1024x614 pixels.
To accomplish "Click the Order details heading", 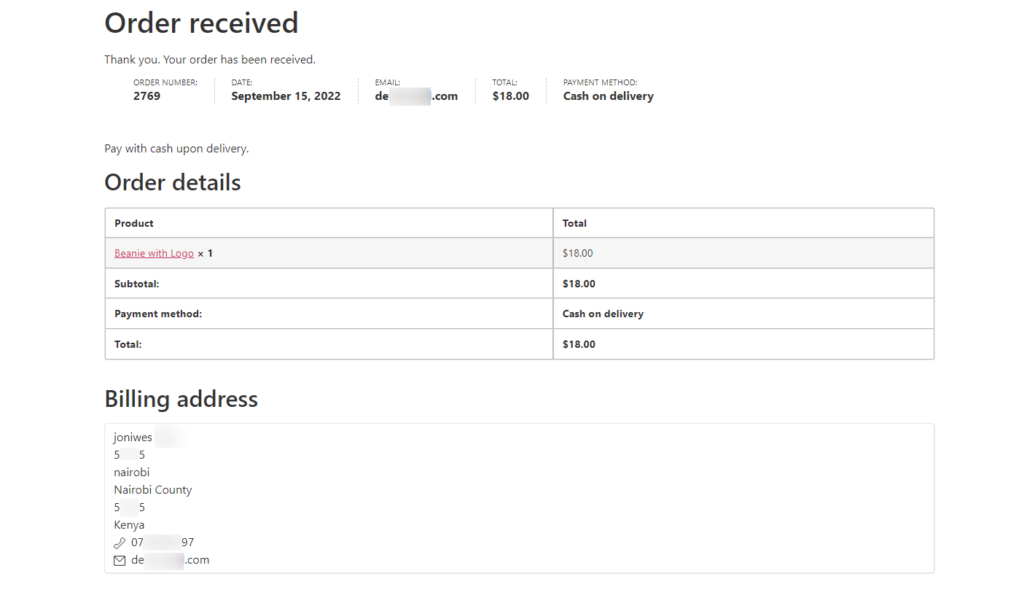I will pos(172,182).
